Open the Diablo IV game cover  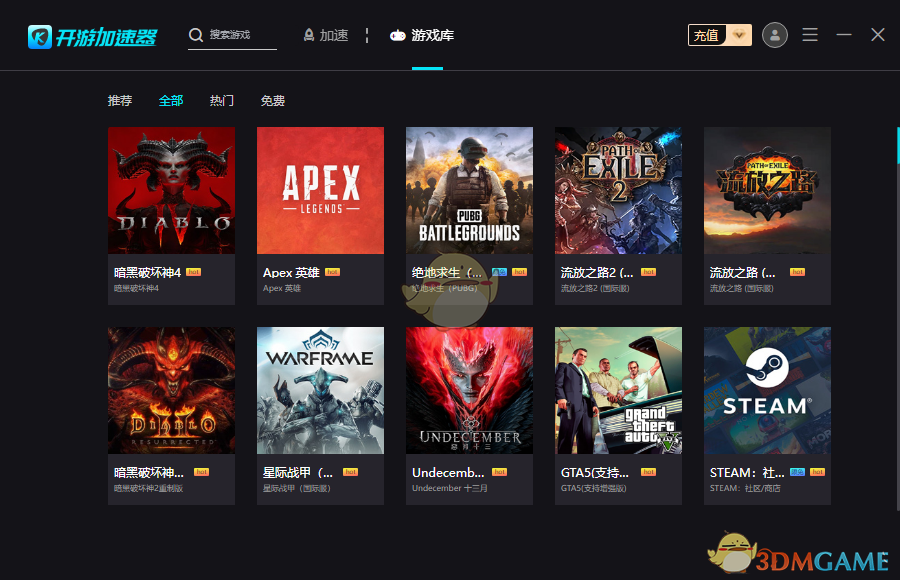click(171, 190)
